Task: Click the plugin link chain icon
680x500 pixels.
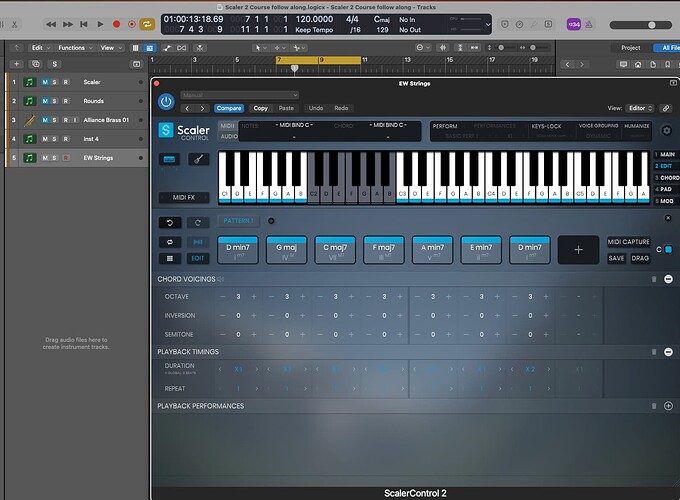Action: (666, 108)
